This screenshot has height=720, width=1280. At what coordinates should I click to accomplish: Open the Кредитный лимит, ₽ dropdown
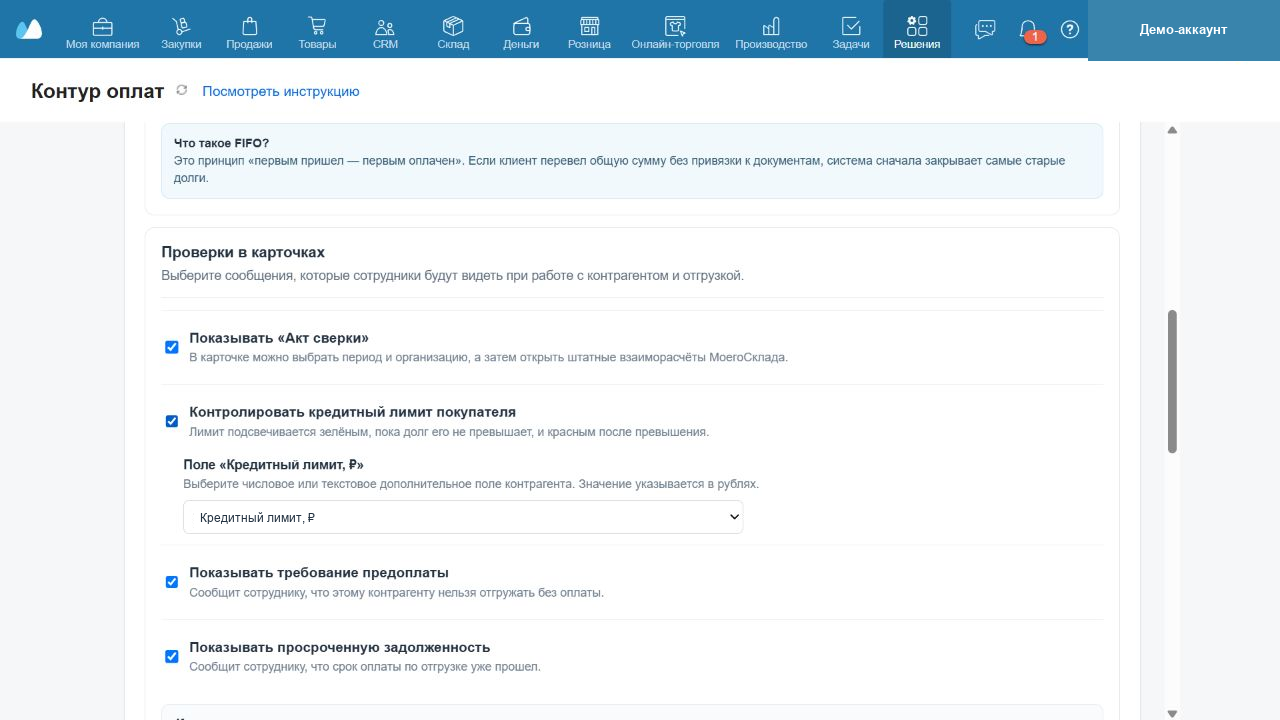point(463,517)
